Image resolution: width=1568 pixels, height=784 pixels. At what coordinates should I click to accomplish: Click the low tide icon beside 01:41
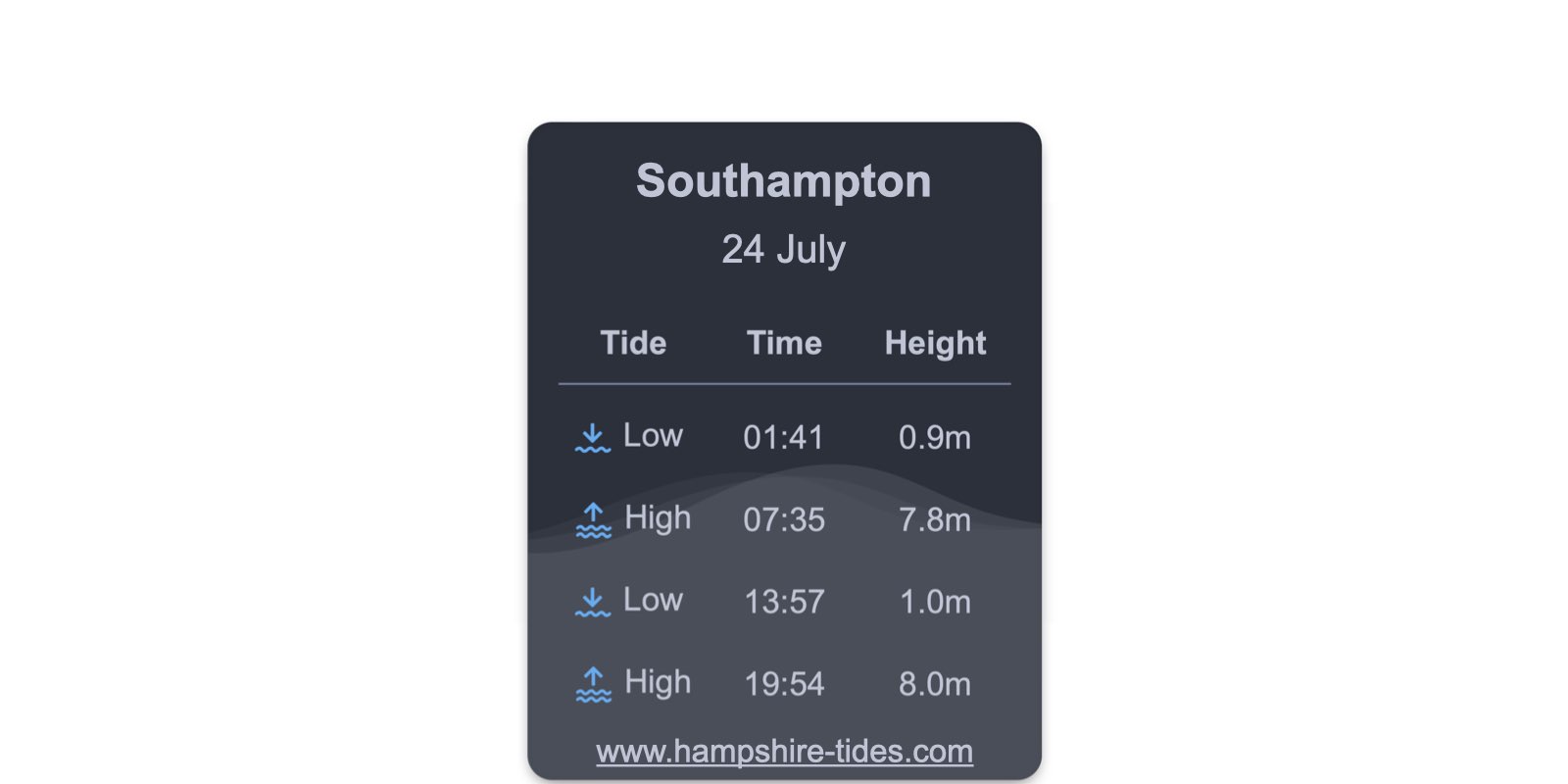point(593,438)
